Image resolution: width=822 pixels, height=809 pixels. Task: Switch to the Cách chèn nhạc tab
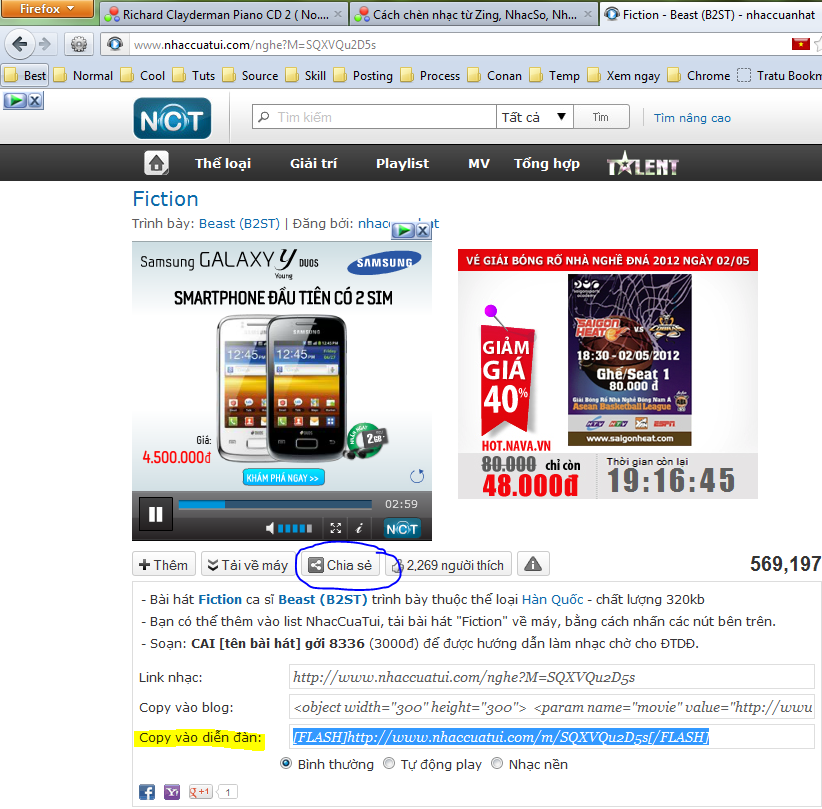(x=473, y=14)
